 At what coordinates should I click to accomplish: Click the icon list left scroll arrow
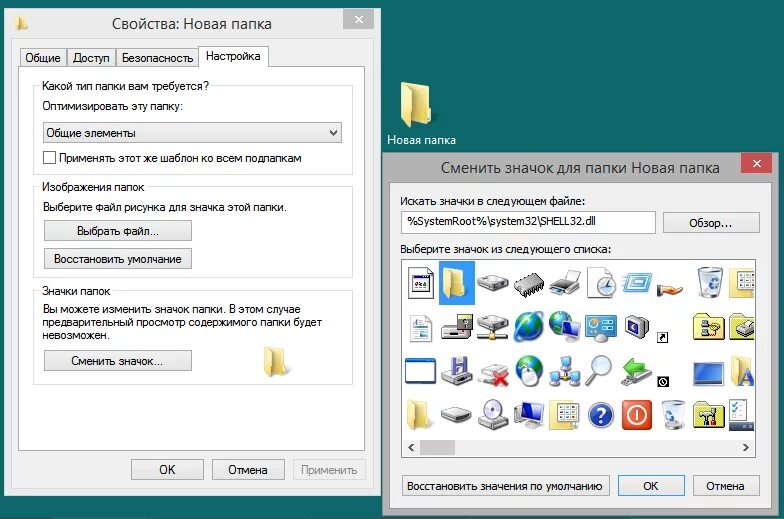[x=411, y=448]
